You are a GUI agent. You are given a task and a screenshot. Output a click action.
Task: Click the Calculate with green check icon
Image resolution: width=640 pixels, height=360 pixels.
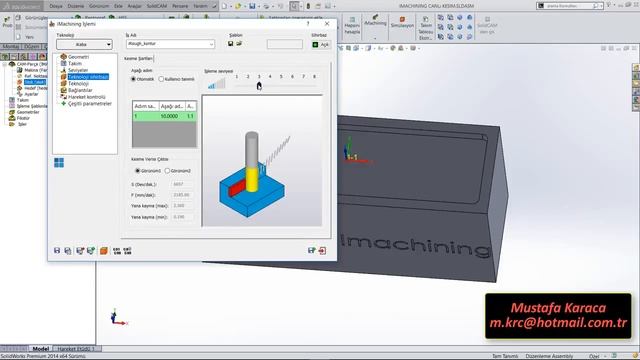click(91, 251)
